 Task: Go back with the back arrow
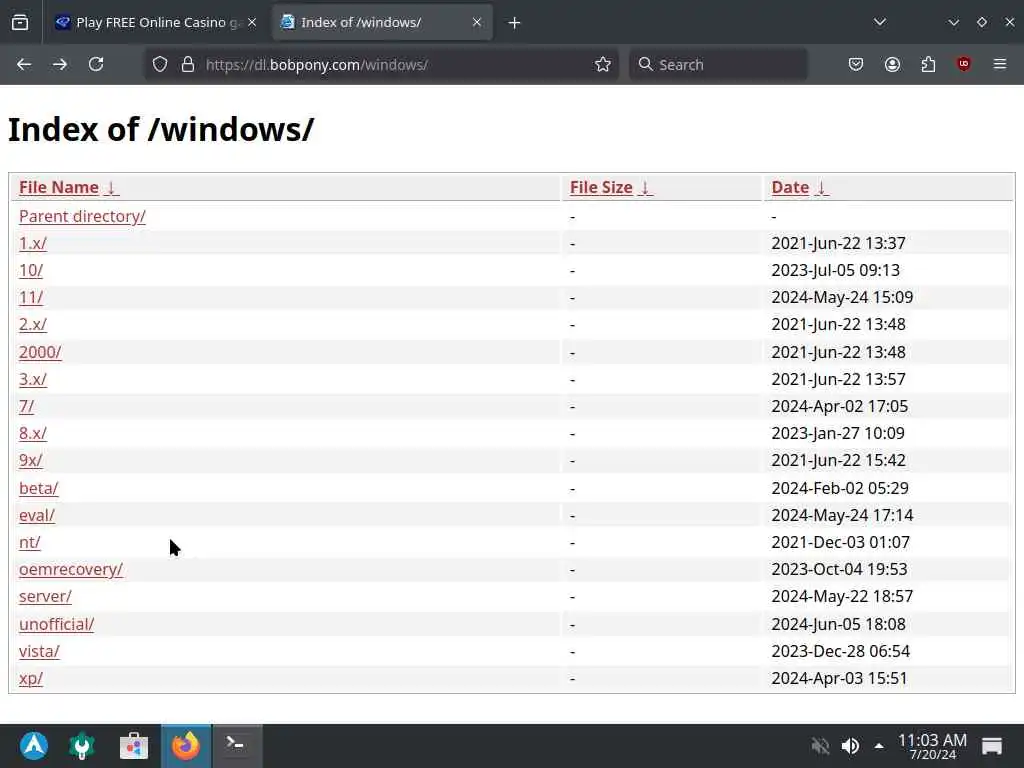[x=24, y=64]
